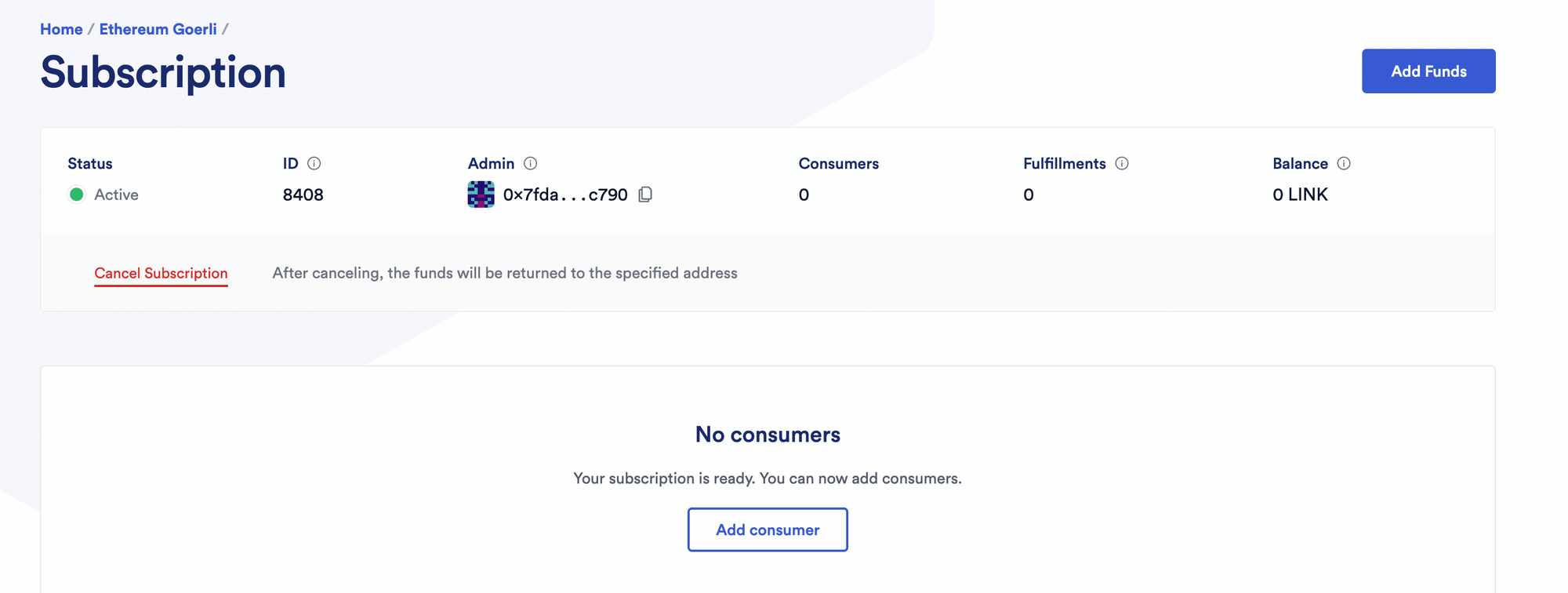The width and height of the screenshot is (1568, 593).
Task: Open the Admin info tooltip
Action: tap(530, 163)
